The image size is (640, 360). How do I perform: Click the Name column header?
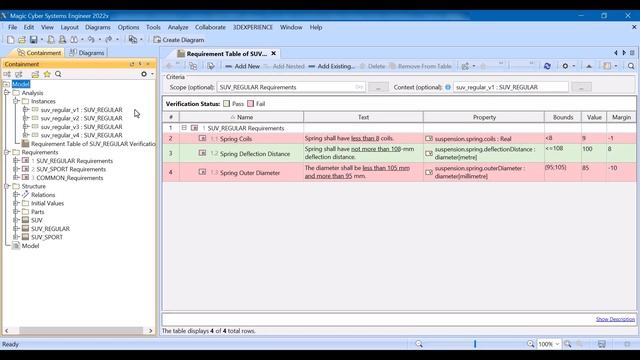click(x=241, y=117)
